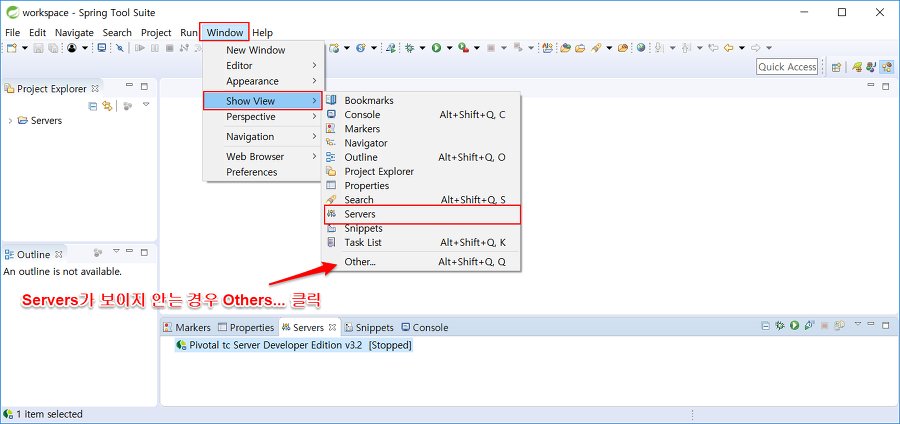Switch to the Markers tab
The width and height of the screenshot is (900, 424).
click(187, 328)
